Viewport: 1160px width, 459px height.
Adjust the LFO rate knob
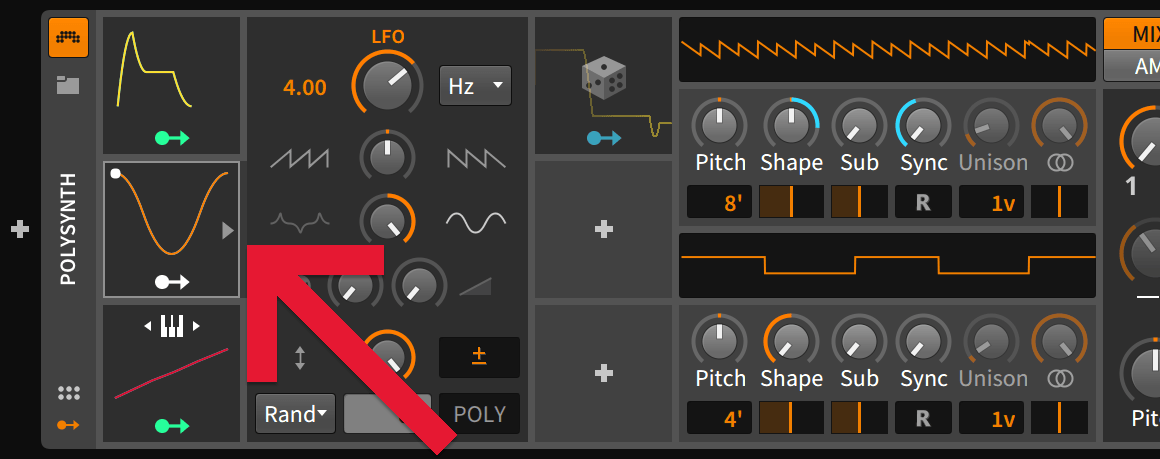coord(388,84)
